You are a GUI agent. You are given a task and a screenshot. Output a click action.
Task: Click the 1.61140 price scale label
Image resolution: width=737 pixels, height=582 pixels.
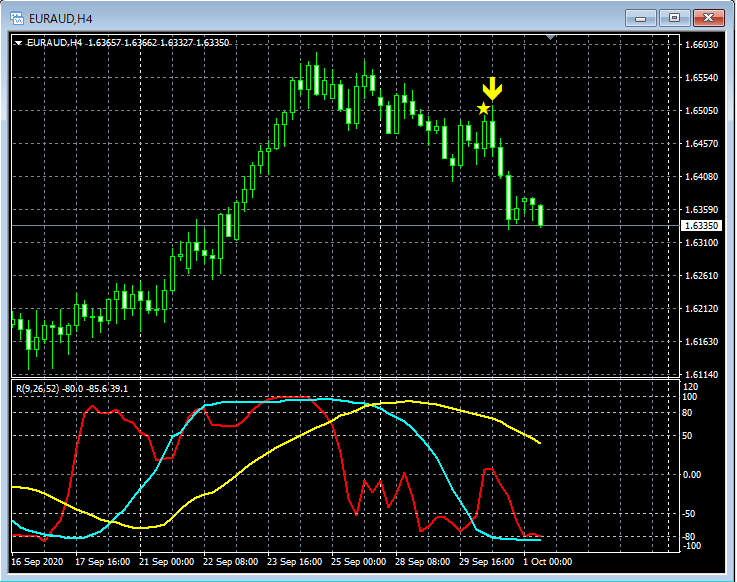point(701,375)
